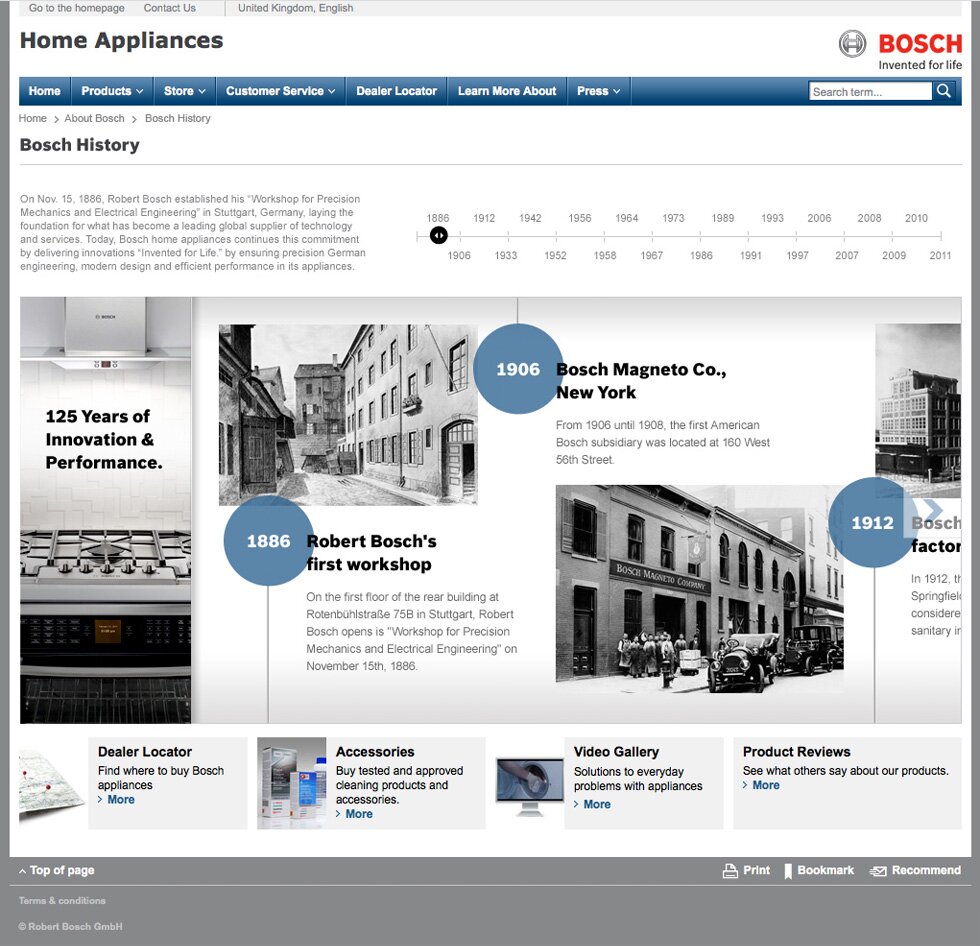Screen dimensions: 980x946
Task: Click the Top of page arrow
Action: (22, 871)
